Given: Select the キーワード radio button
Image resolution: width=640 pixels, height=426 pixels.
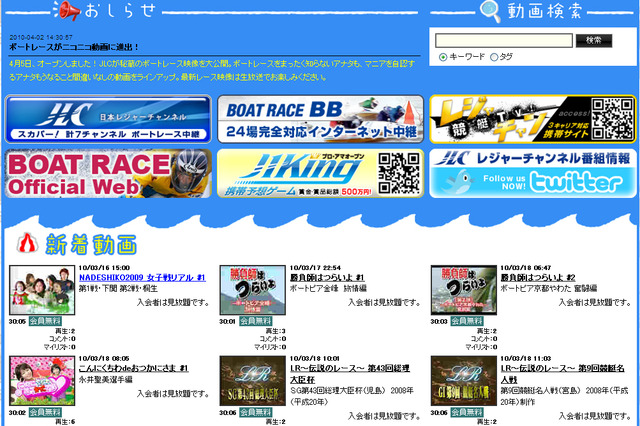Looking at the screenshot, I should pos(443,57).
